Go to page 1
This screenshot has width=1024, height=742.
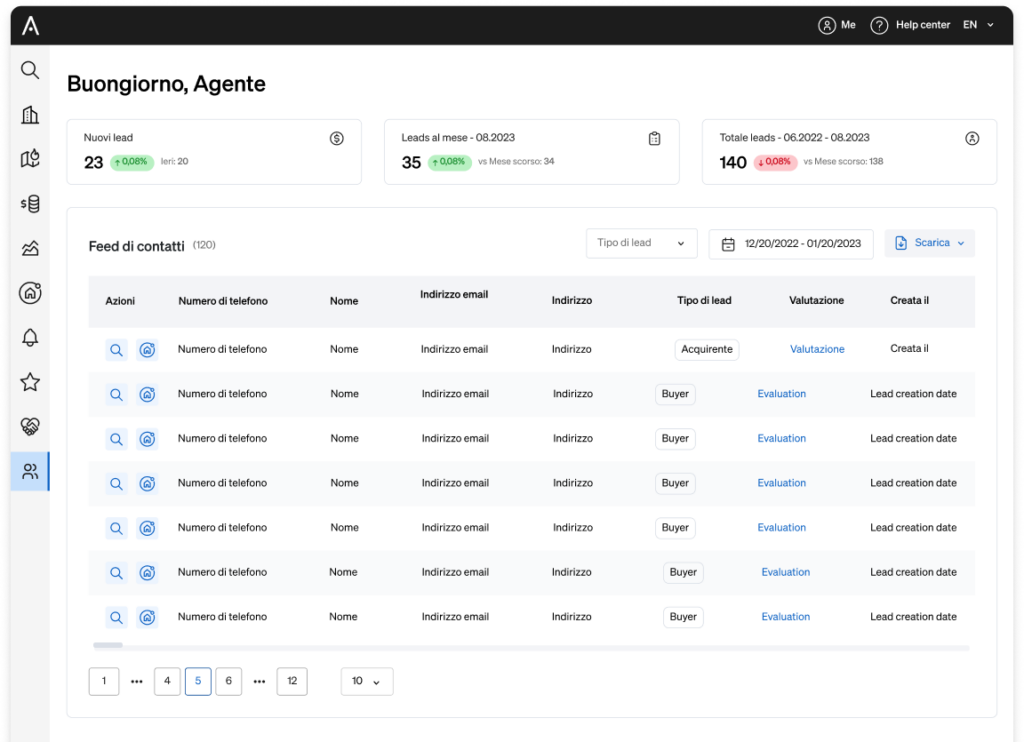click(x=104, y=681)
